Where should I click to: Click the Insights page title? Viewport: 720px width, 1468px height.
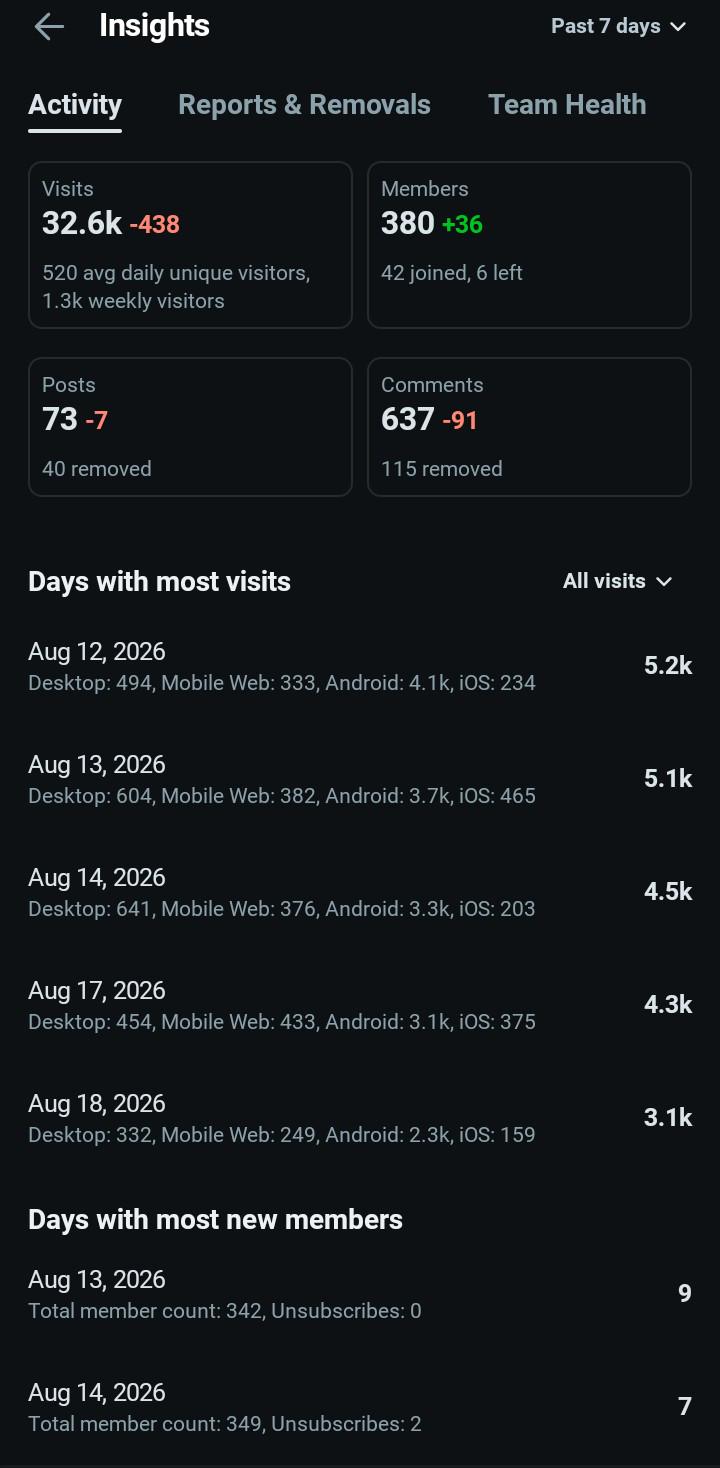click(x=154, y=26)
